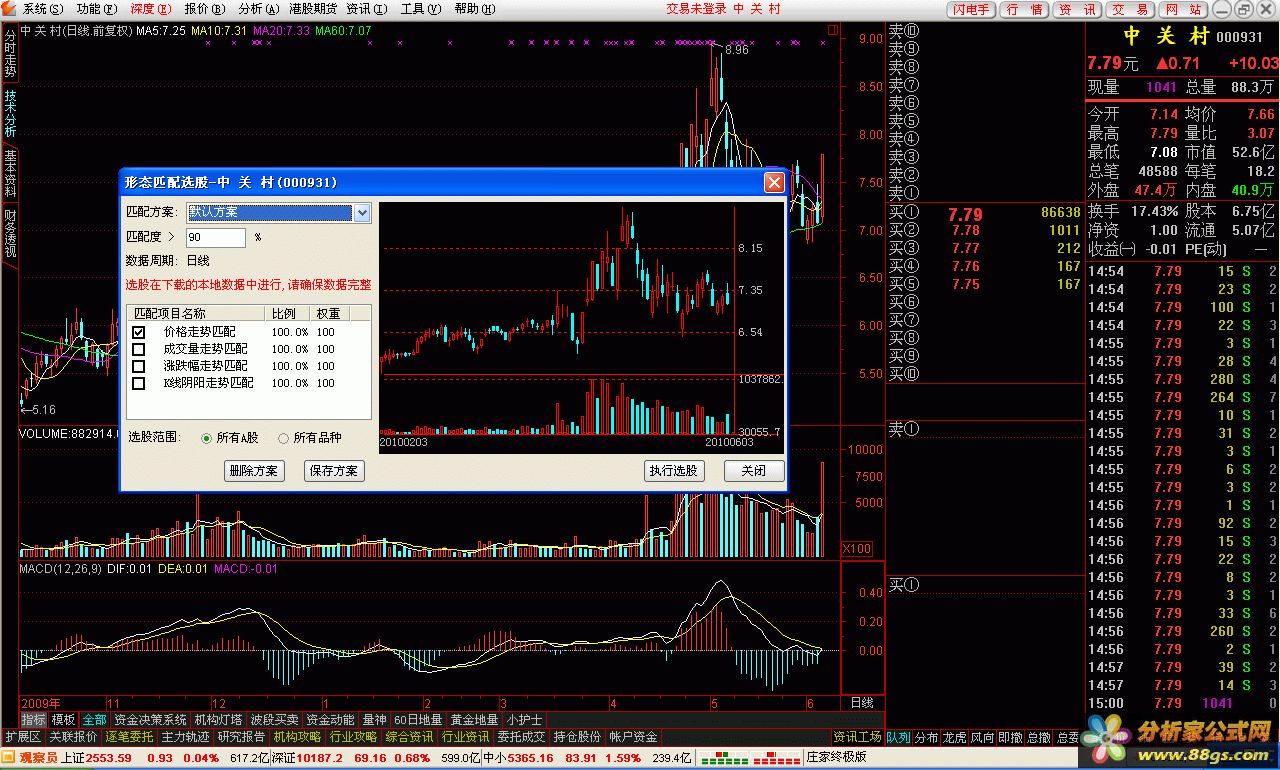1280x770 pixels.
Task: Select the 波段买卖 indicator tab
Action: click(274, 720)
